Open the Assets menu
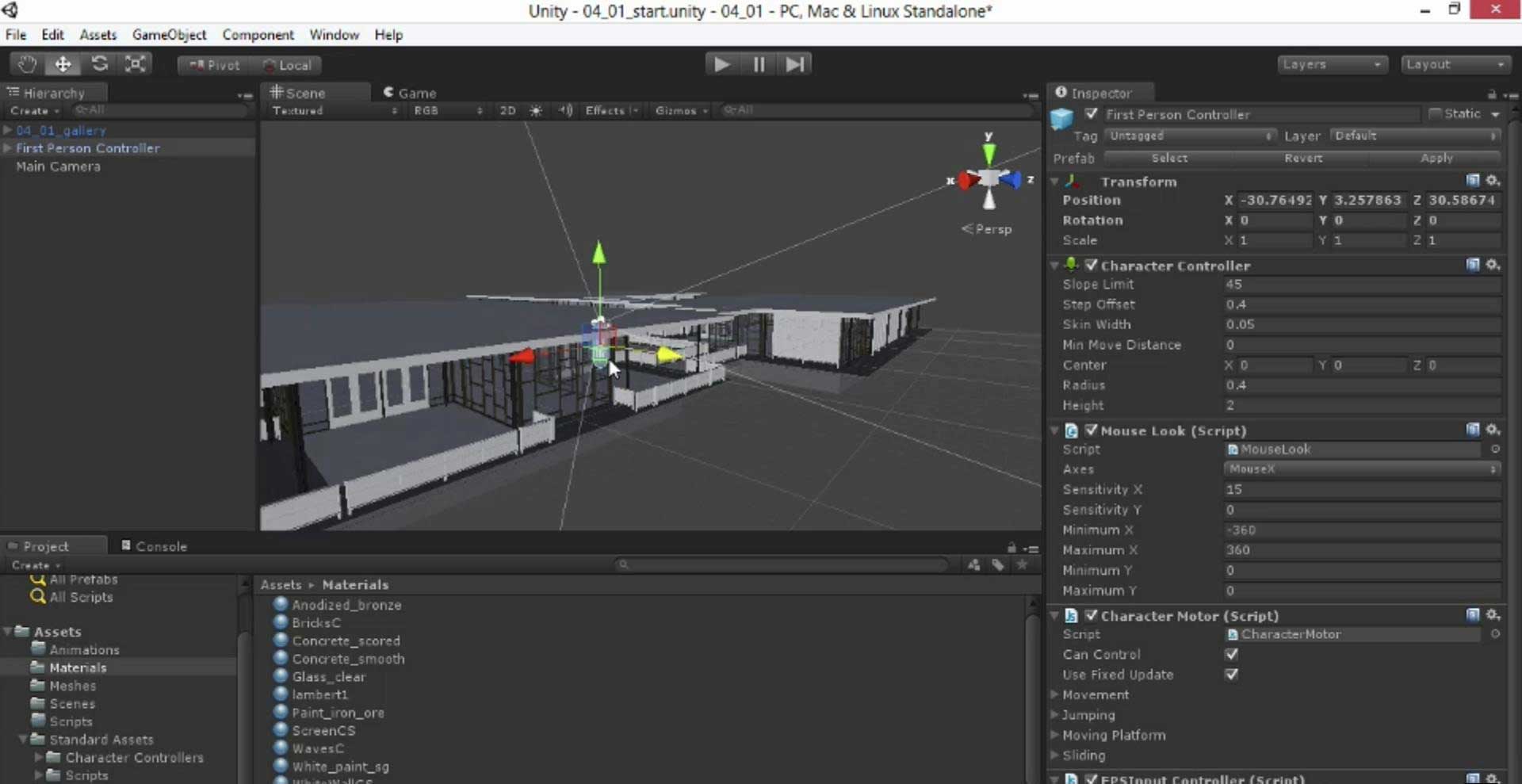 [98, 35]
